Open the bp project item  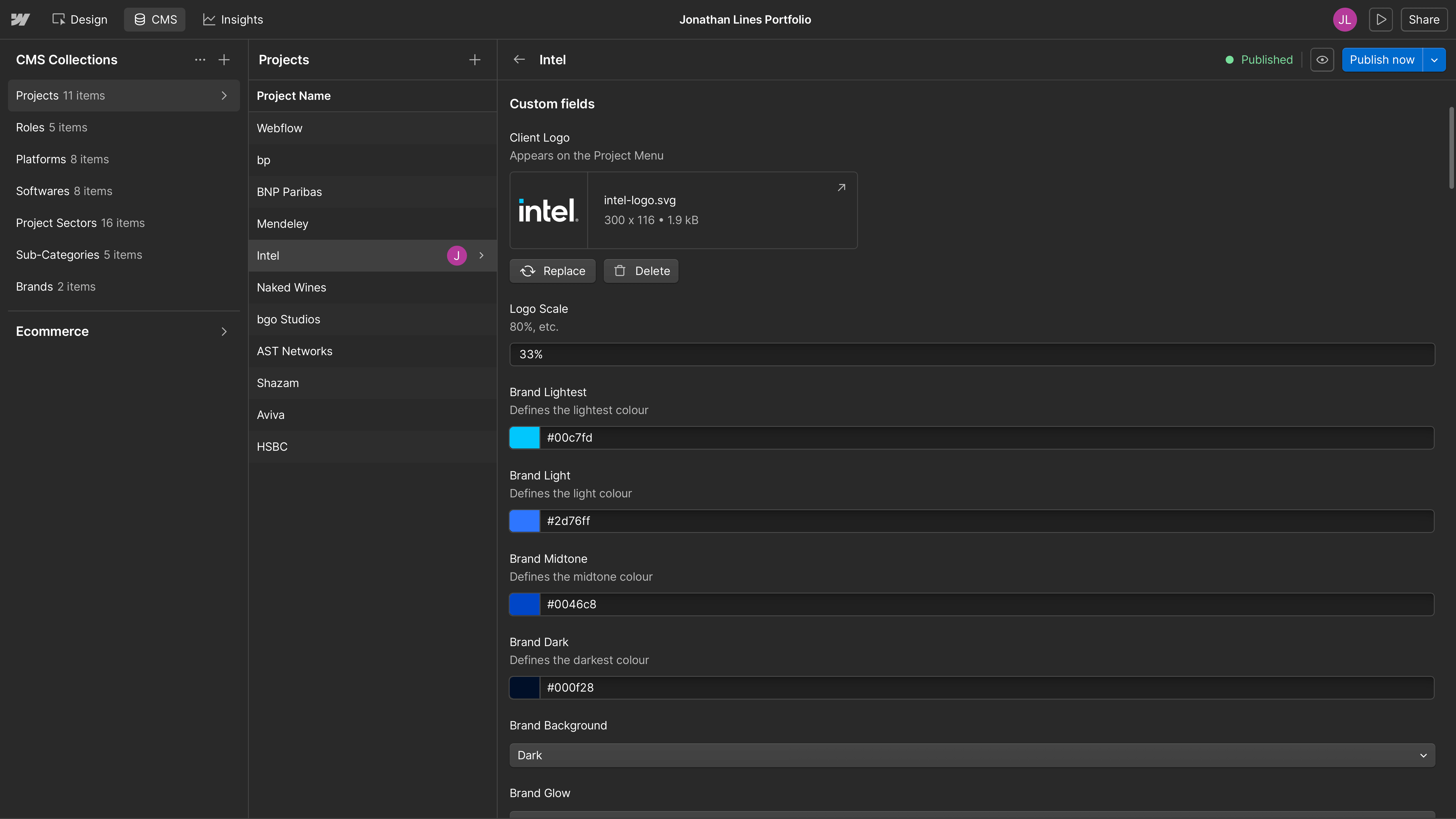coord(373,160)
